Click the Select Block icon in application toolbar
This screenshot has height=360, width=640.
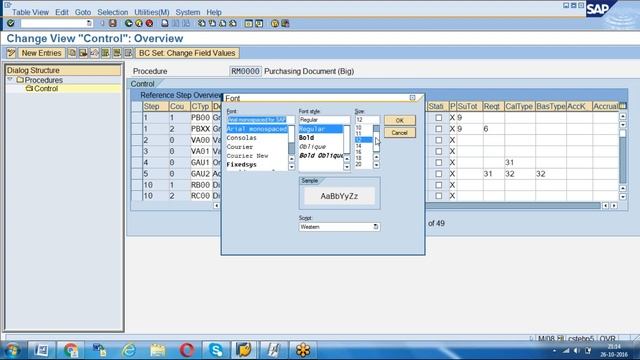[x=117, y=53]
